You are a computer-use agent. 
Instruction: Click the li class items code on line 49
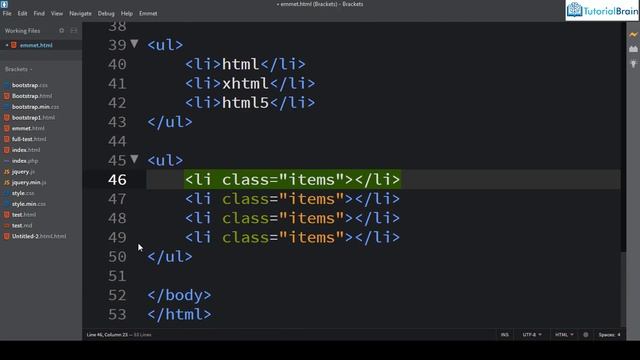click(x=292, y=238)
